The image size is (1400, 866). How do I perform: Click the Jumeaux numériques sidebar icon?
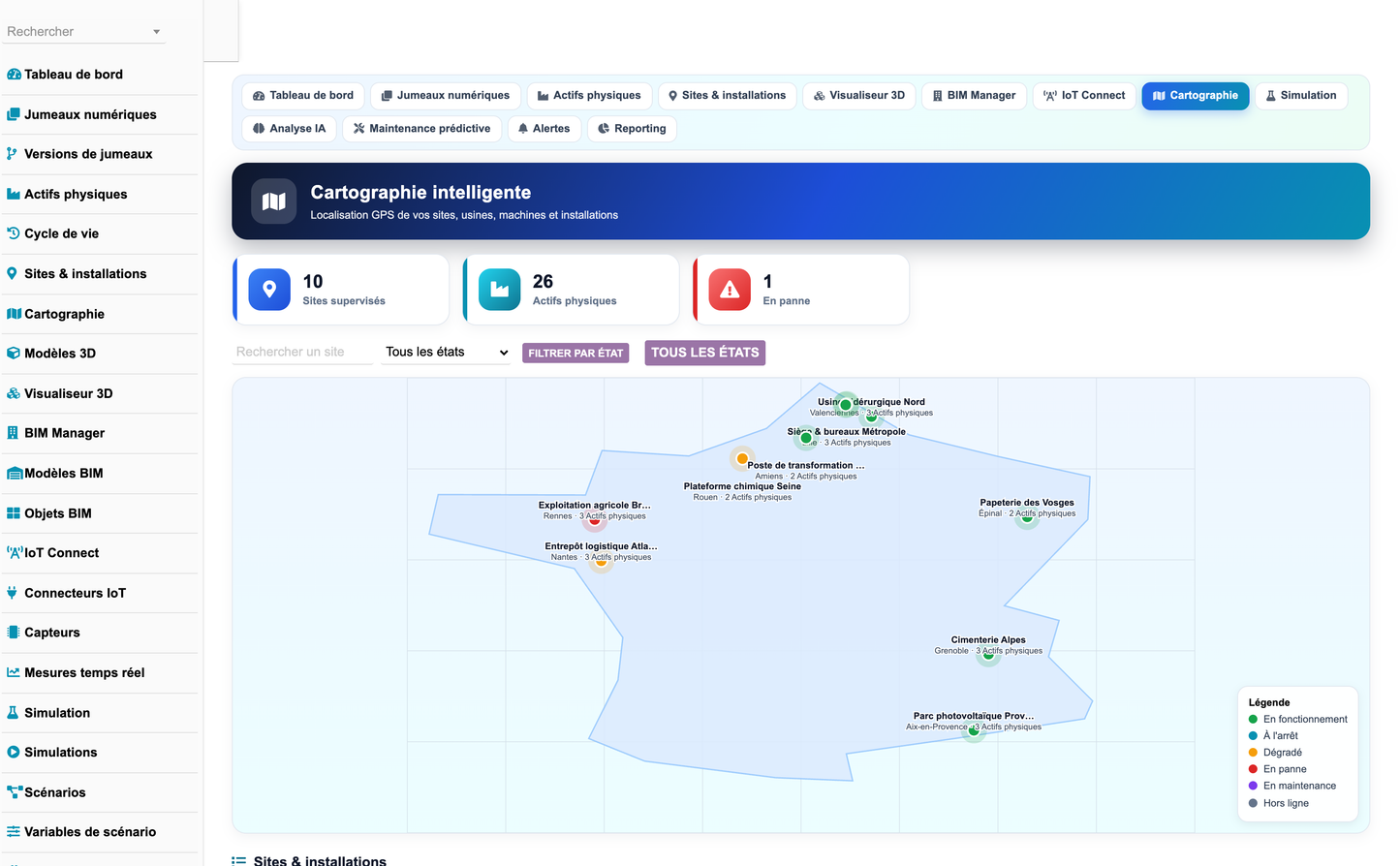tap(14, 114)
